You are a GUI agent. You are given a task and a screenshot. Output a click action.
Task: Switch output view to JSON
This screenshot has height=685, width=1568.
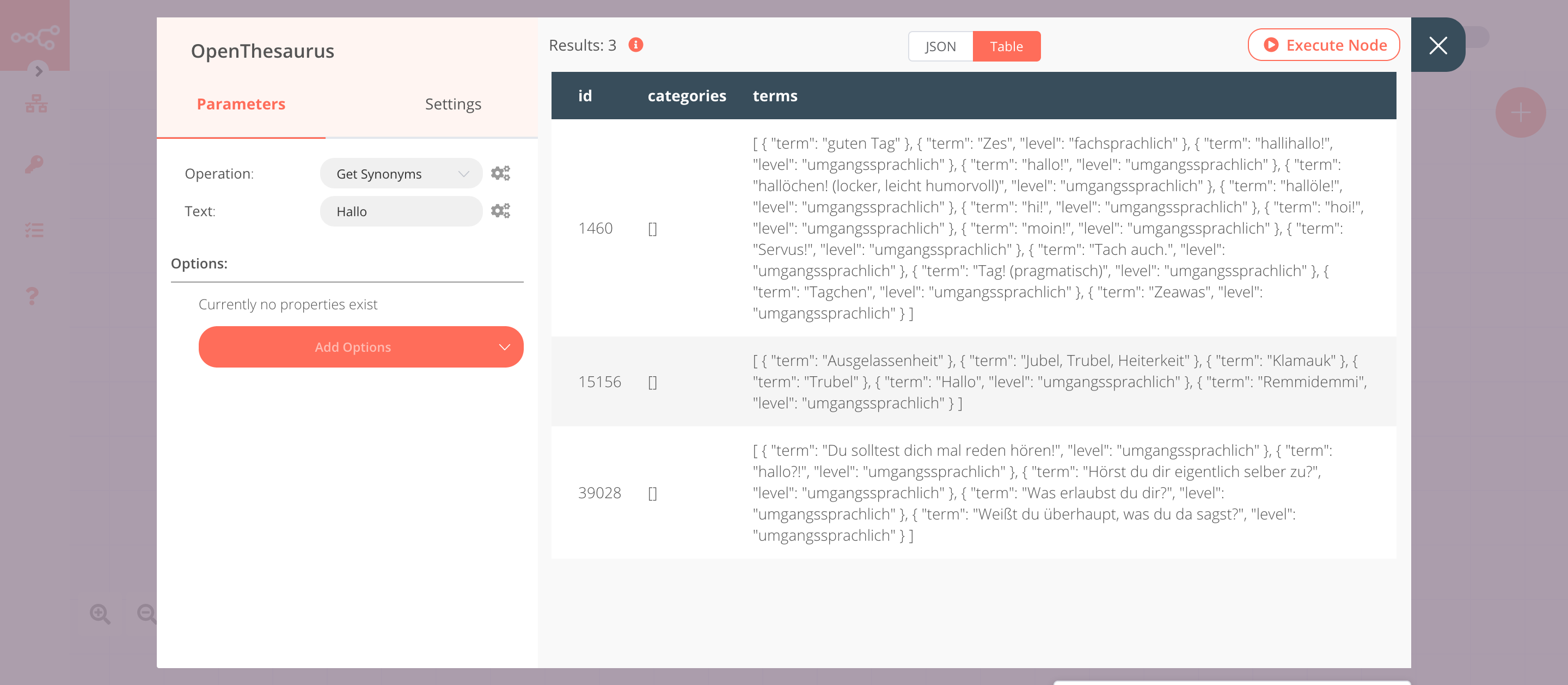[x=939, y=46]
